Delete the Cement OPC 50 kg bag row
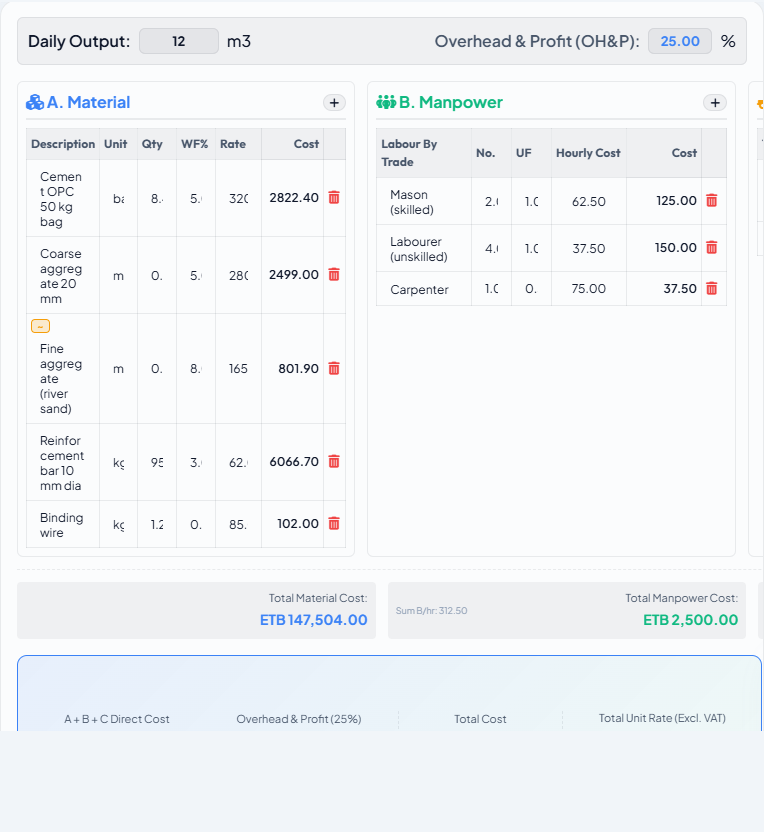Viewport: 764px width, 832px height. coord(334,197)
